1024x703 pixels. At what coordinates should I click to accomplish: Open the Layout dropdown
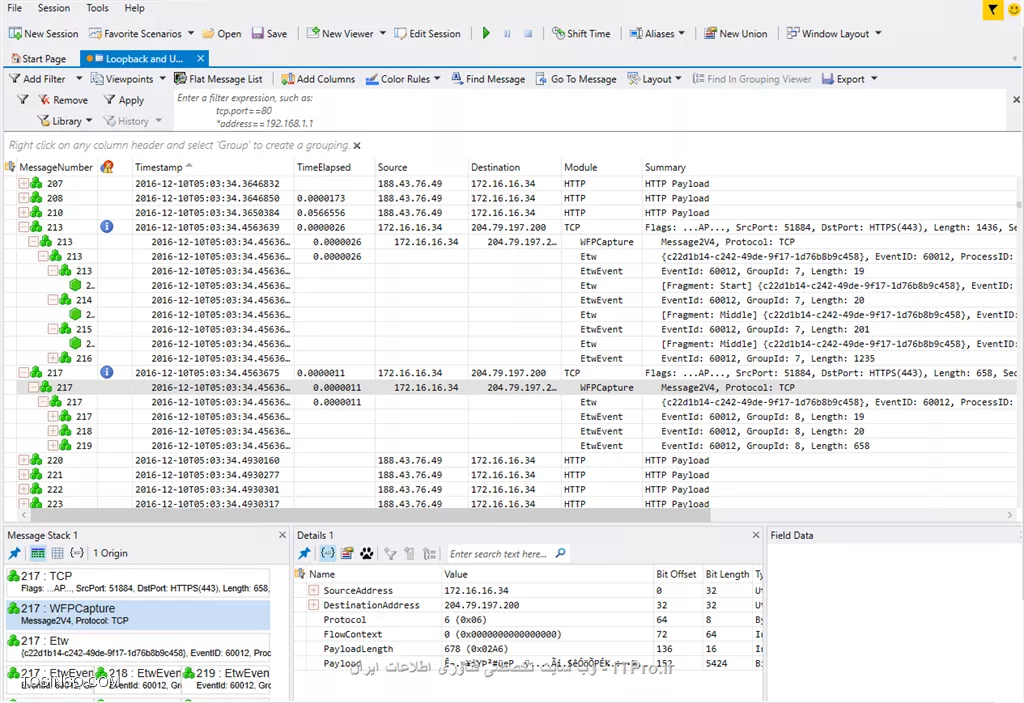pyautogui.click(x=678, y=79)
